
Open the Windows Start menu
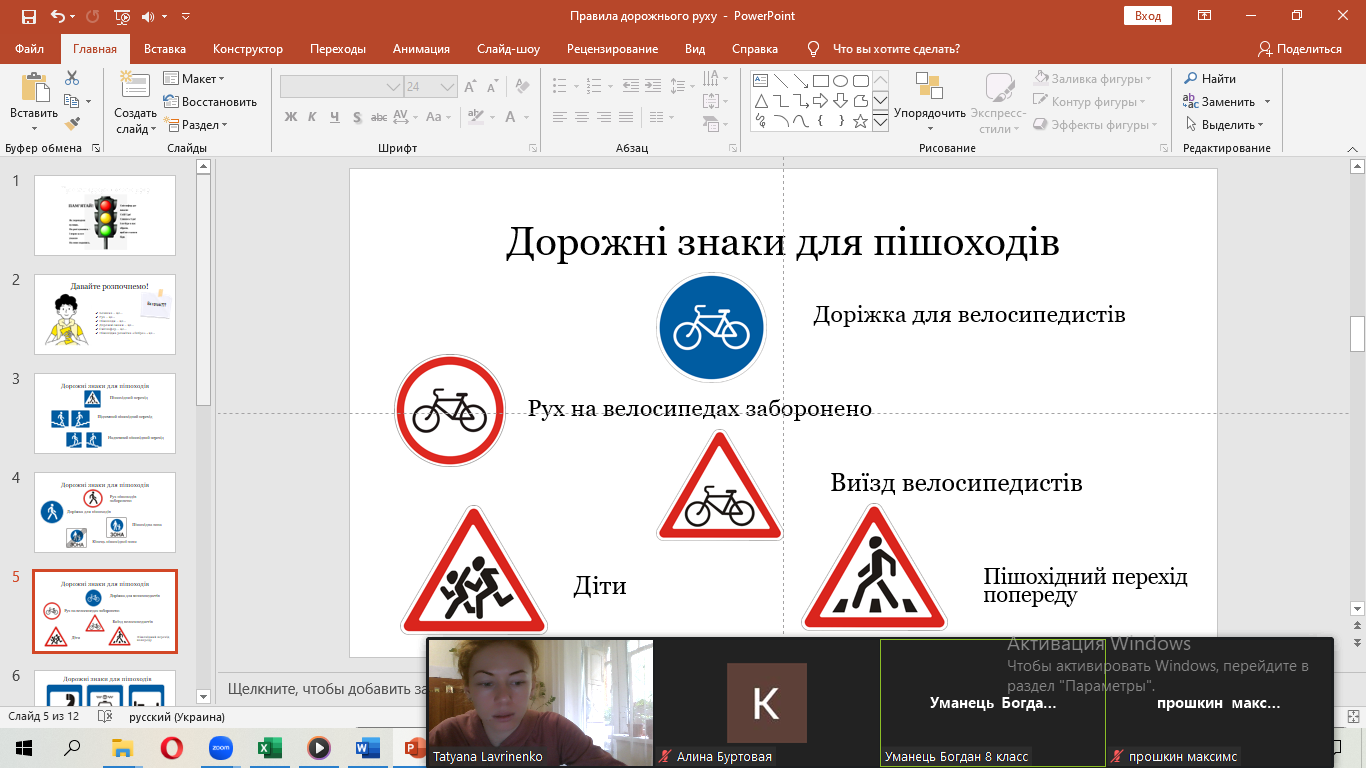[x=23, y=747]
